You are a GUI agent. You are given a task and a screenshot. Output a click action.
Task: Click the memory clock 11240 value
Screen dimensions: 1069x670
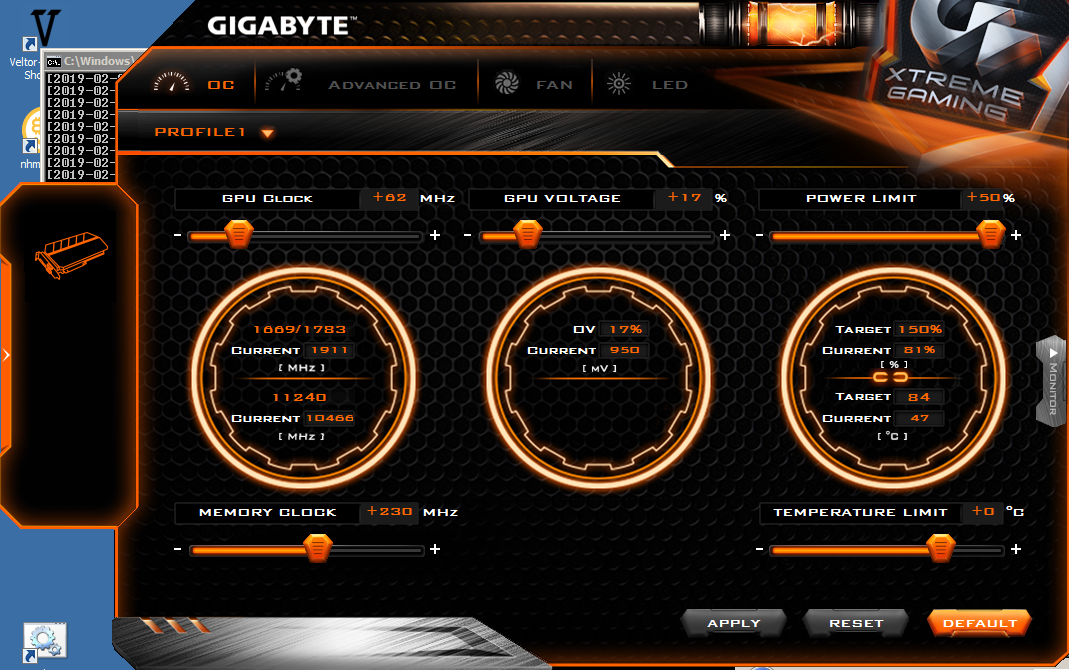[x=300, y=397]
